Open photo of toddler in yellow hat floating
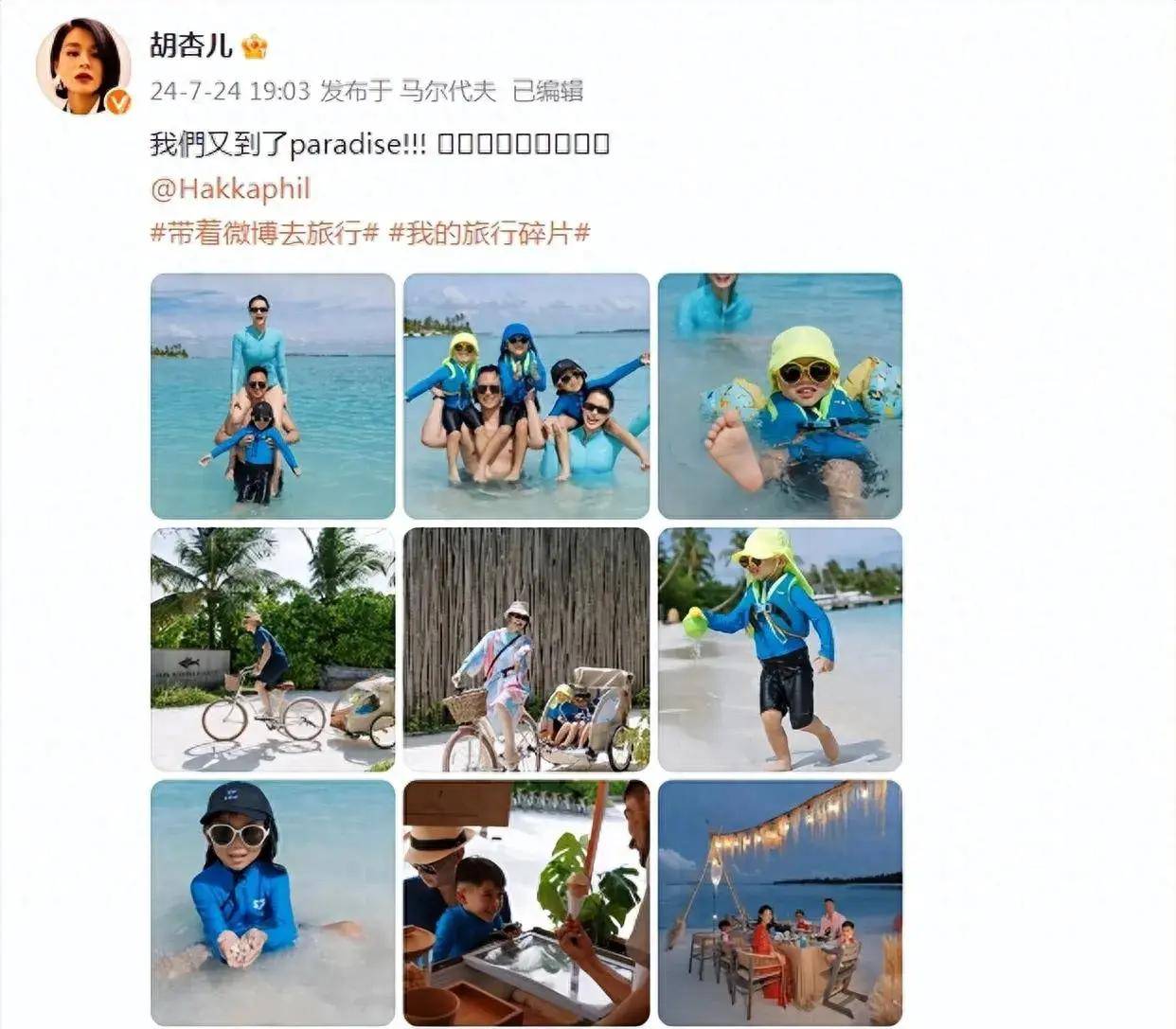 click(x=780, y=396)
